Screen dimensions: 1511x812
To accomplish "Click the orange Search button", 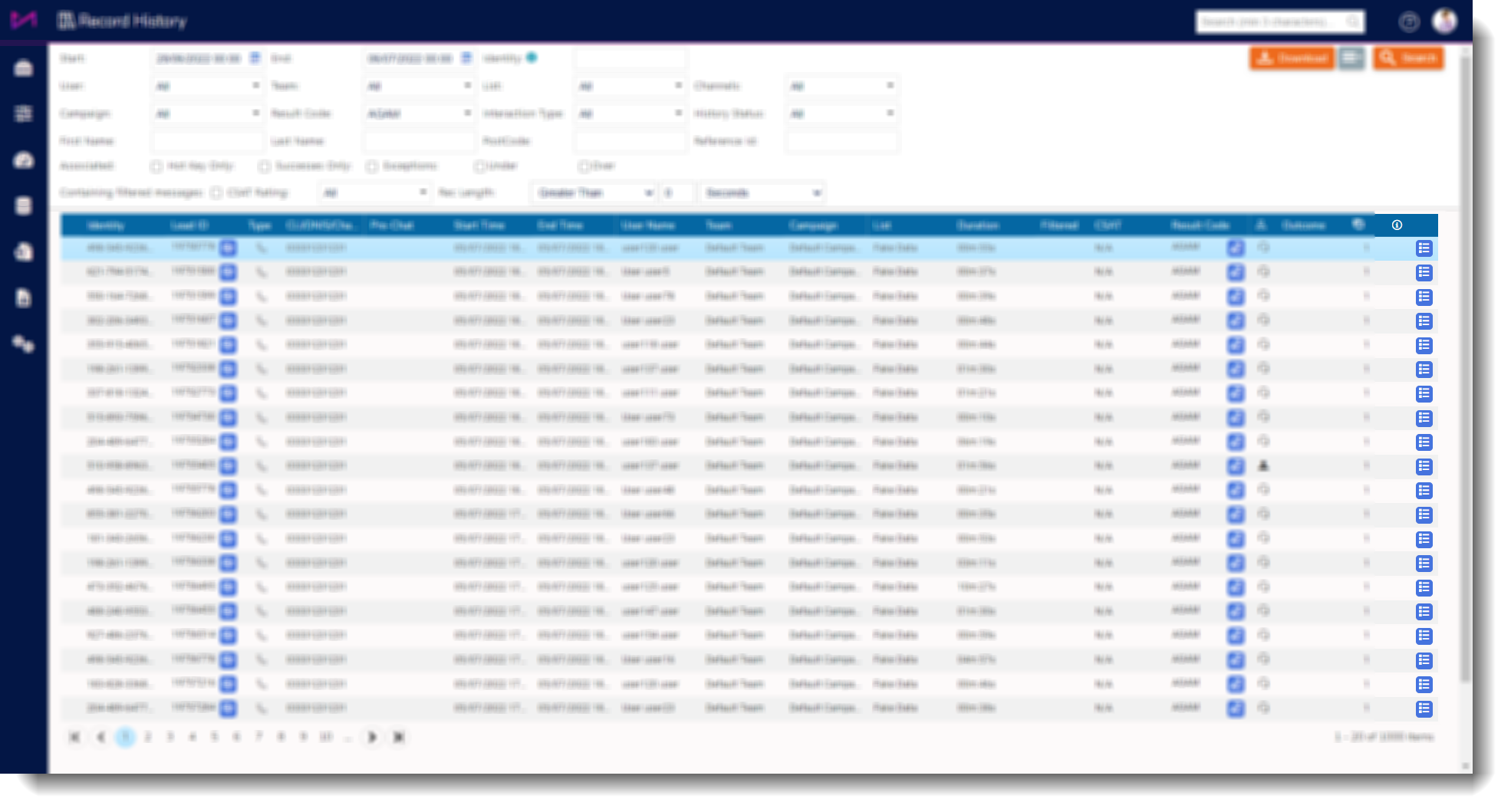I will click(x=1408, y=58).
